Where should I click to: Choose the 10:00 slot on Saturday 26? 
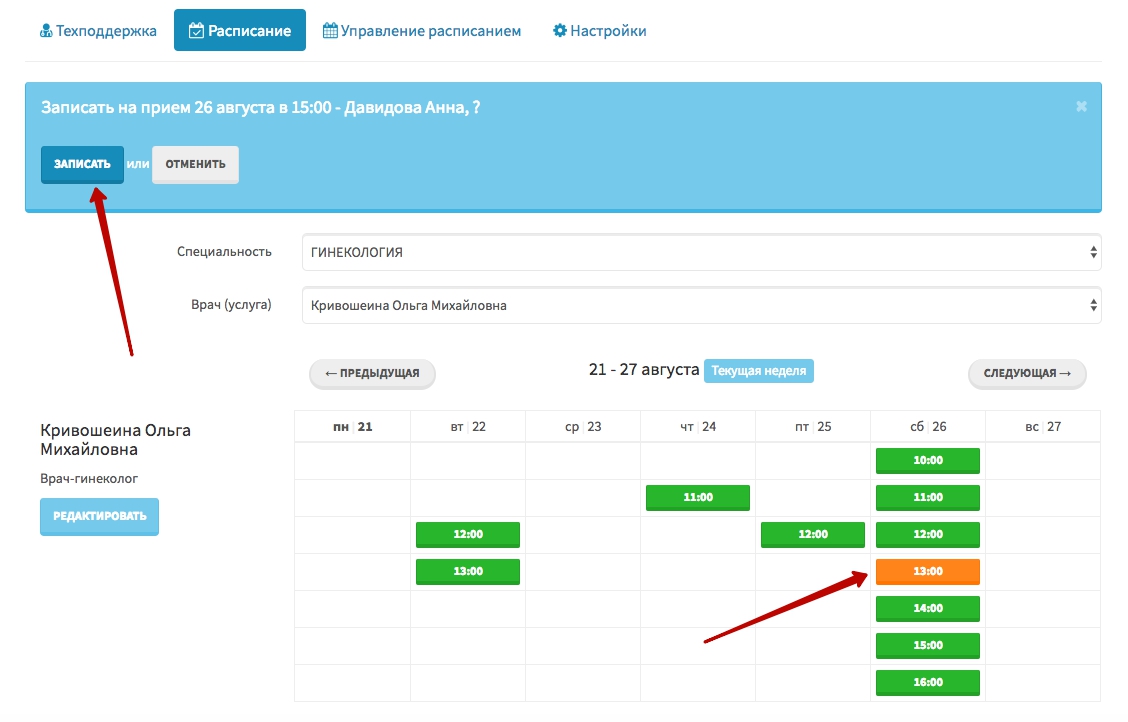pos(927,460)
